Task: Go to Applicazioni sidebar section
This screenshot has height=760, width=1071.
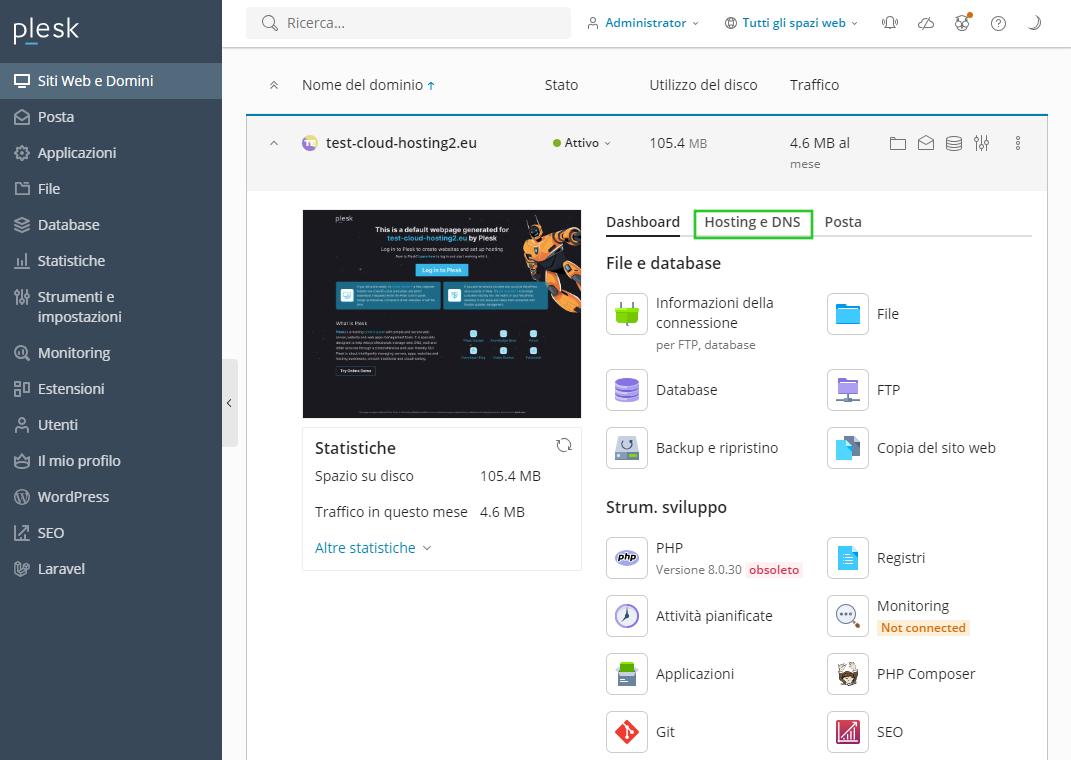Action: 111,153
